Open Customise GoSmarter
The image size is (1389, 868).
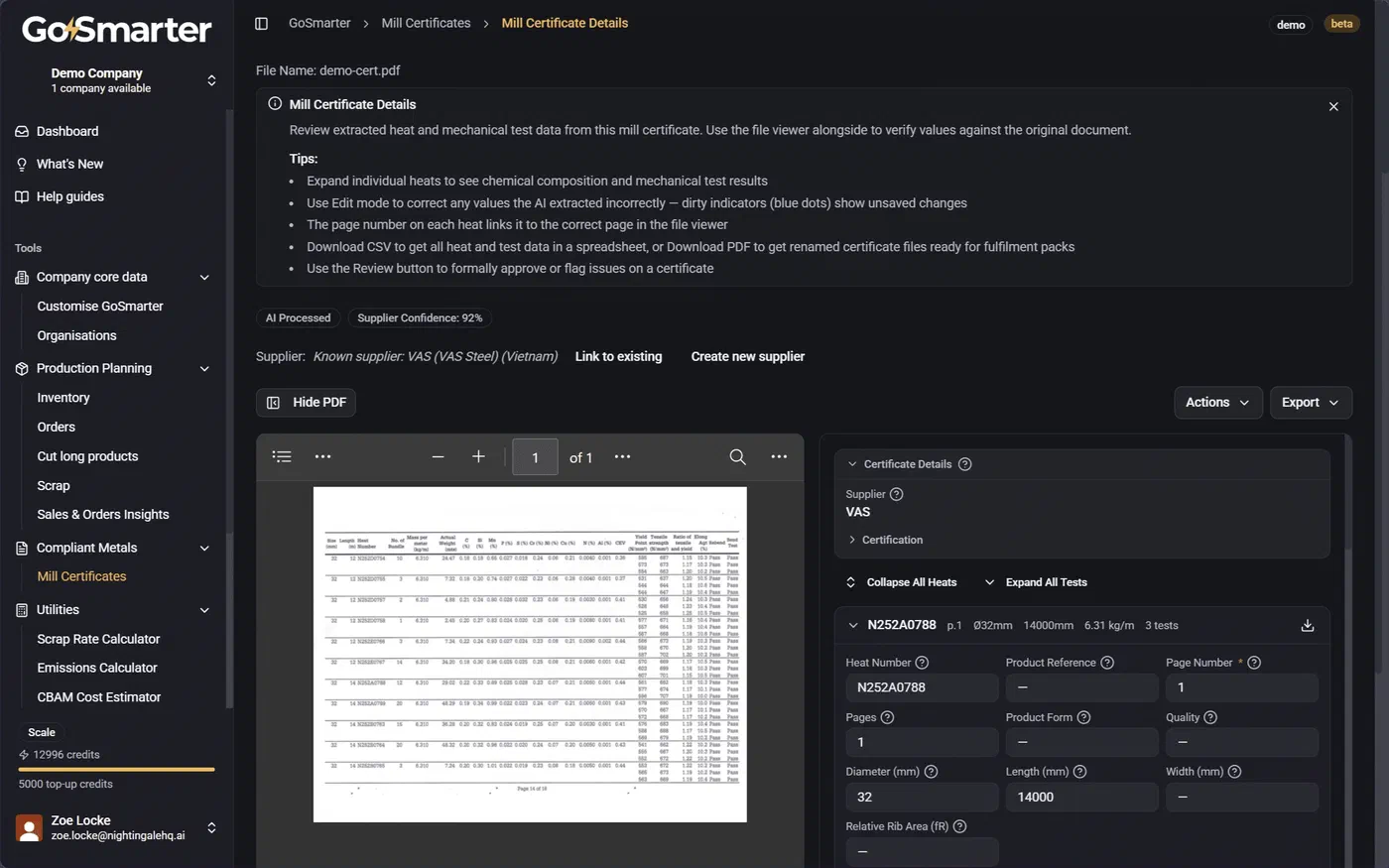click(100, 307)
